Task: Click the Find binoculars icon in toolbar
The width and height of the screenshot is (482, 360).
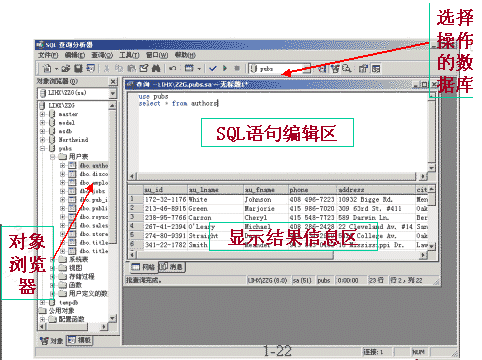Action: (x=156, y=68)
